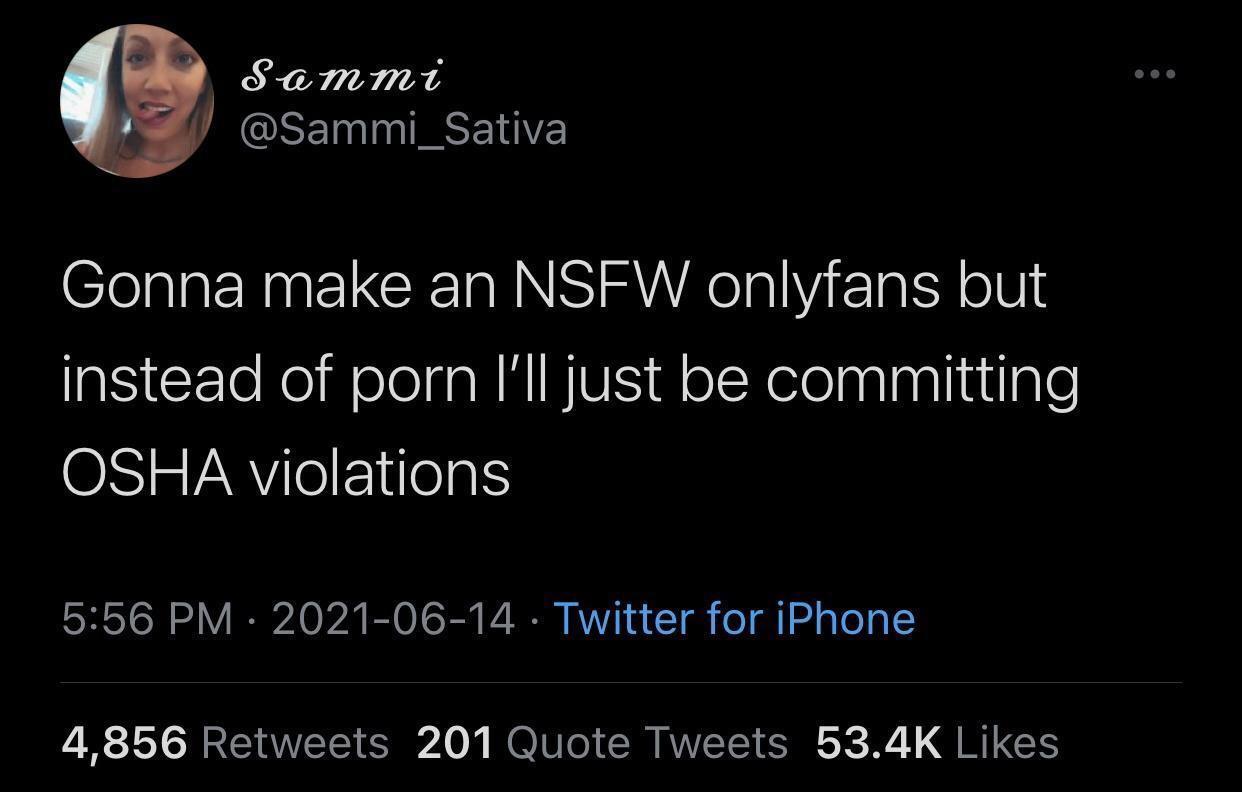View the Likes label
This screenshot has width=1242, height=792.
[x=1007, y=743]
